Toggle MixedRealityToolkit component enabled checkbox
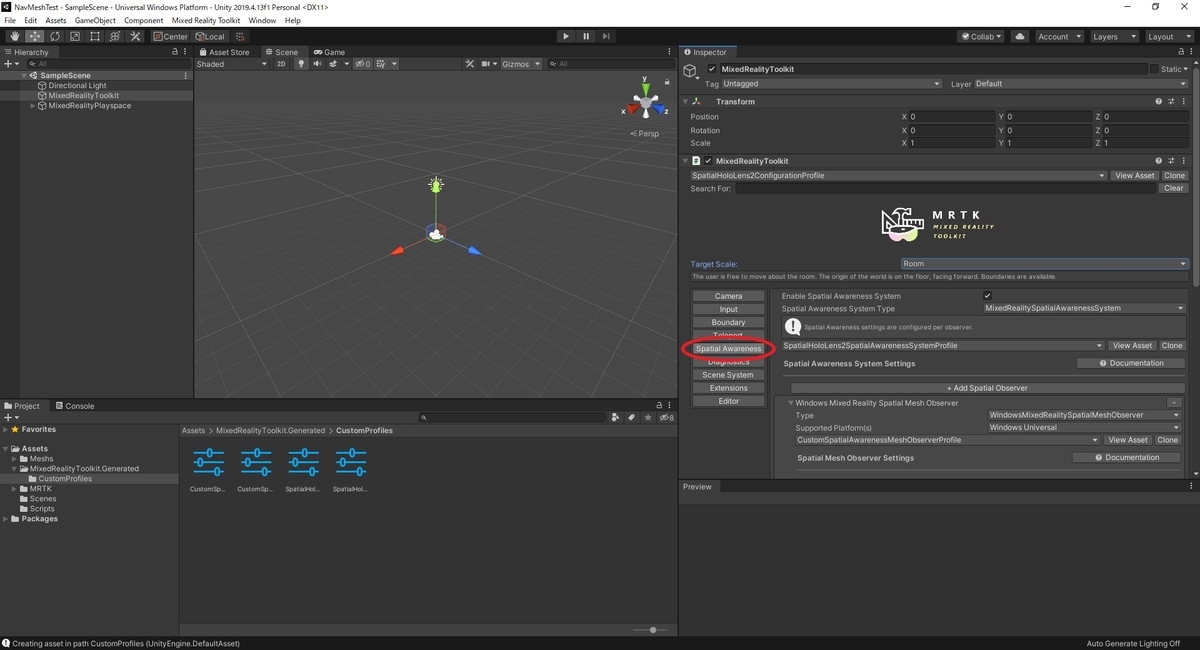The height and width of the screenshot is (650, 1200). 708,161
